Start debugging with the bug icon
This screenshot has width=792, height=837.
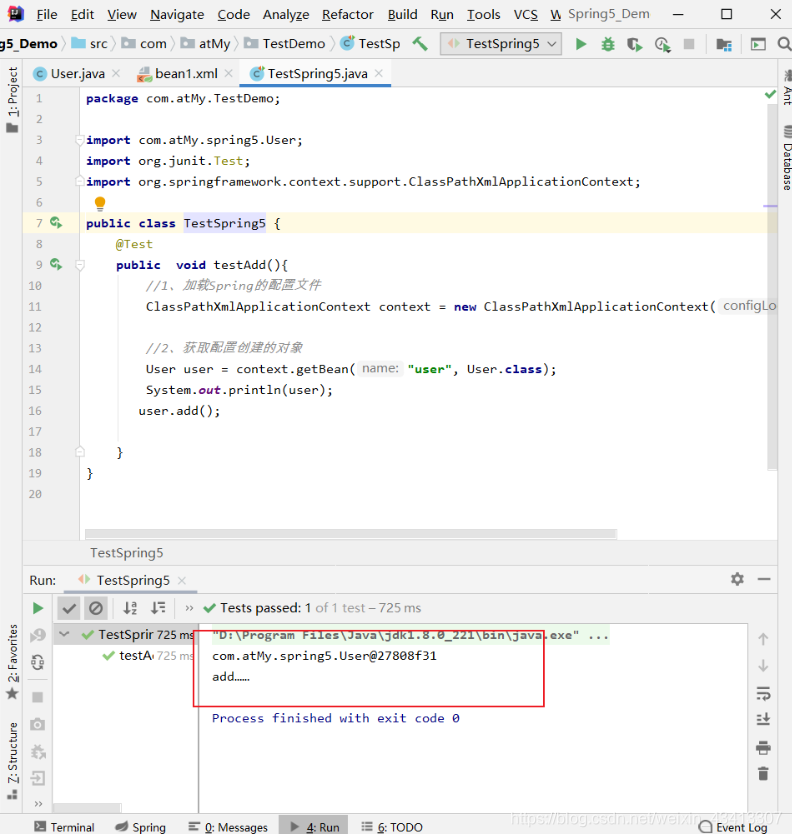(608, 44)
